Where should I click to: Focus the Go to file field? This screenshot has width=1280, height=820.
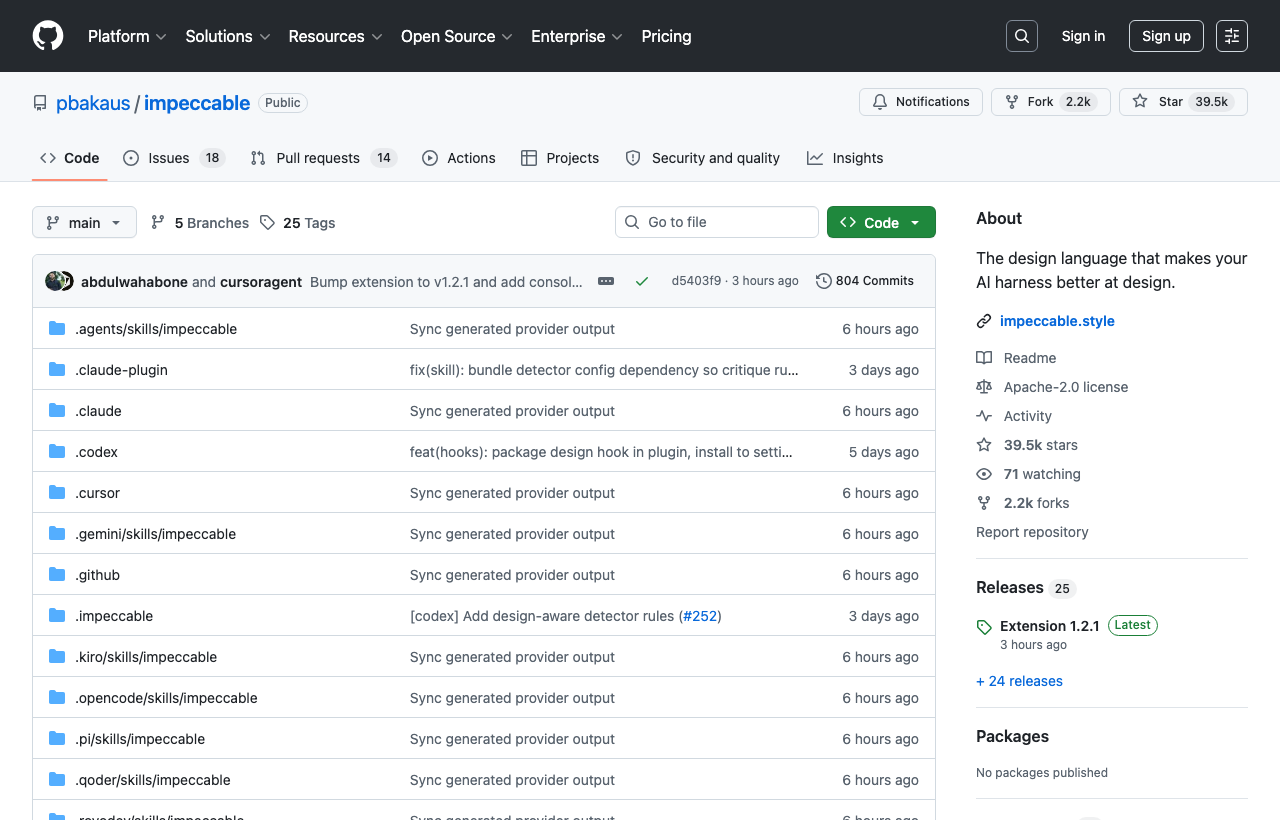717,222
